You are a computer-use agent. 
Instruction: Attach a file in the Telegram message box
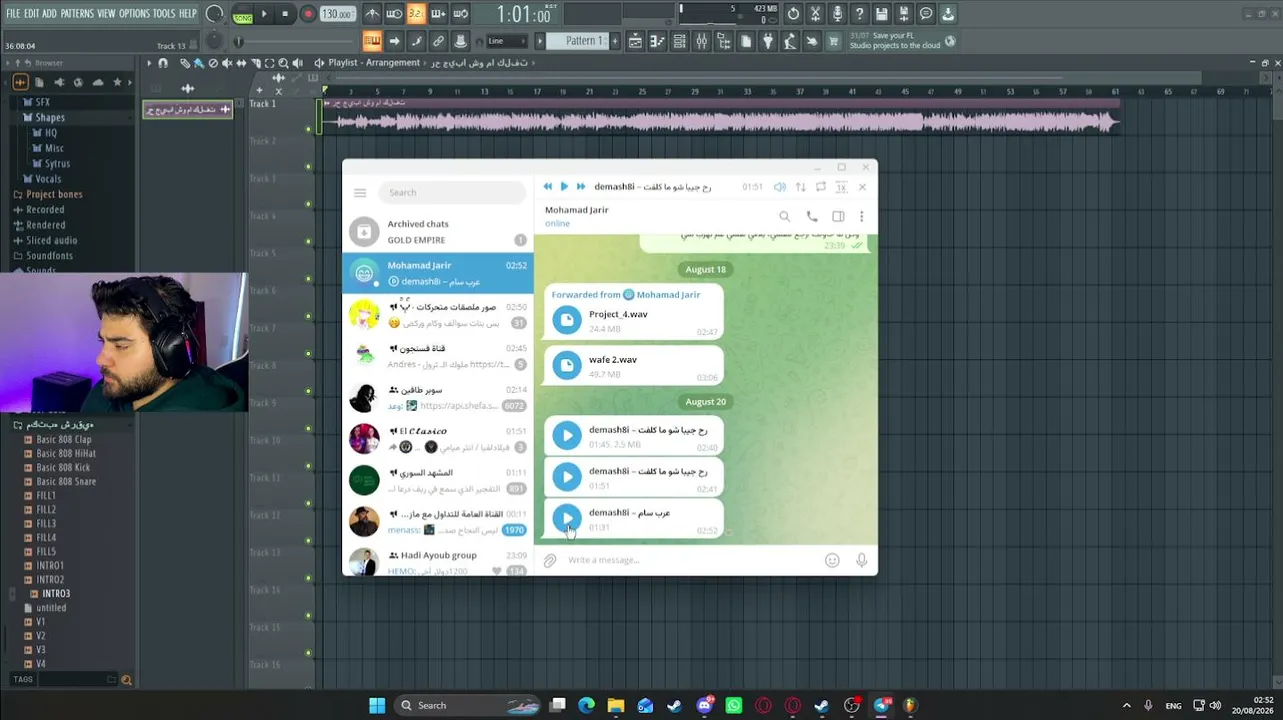click(550, 561)
